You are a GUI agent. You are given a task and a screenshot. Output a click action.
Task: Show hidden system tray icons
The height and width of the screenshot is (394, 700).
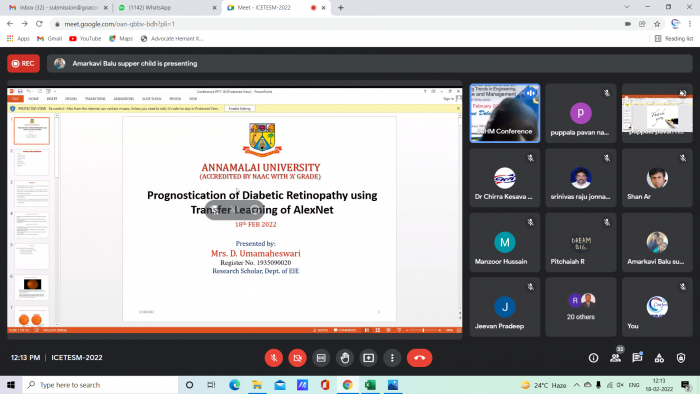pos(576,385)
